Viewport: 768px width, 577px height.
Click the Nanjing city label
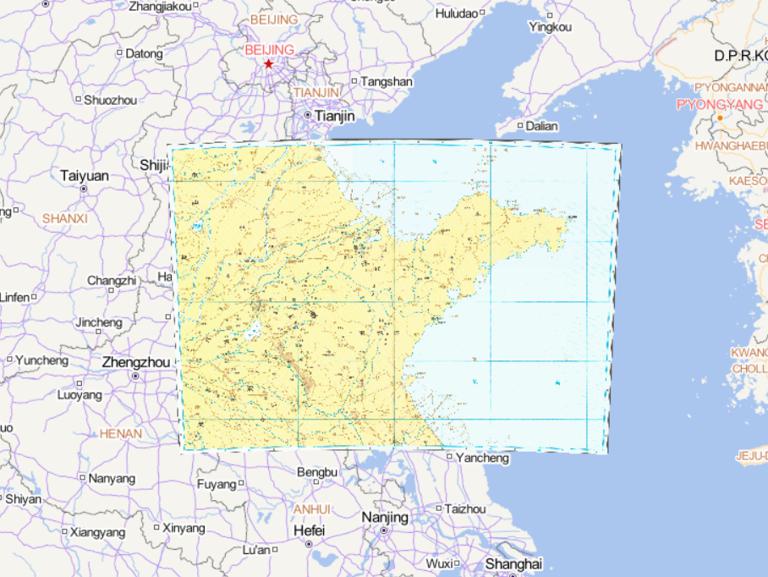[x=385, y=518]
